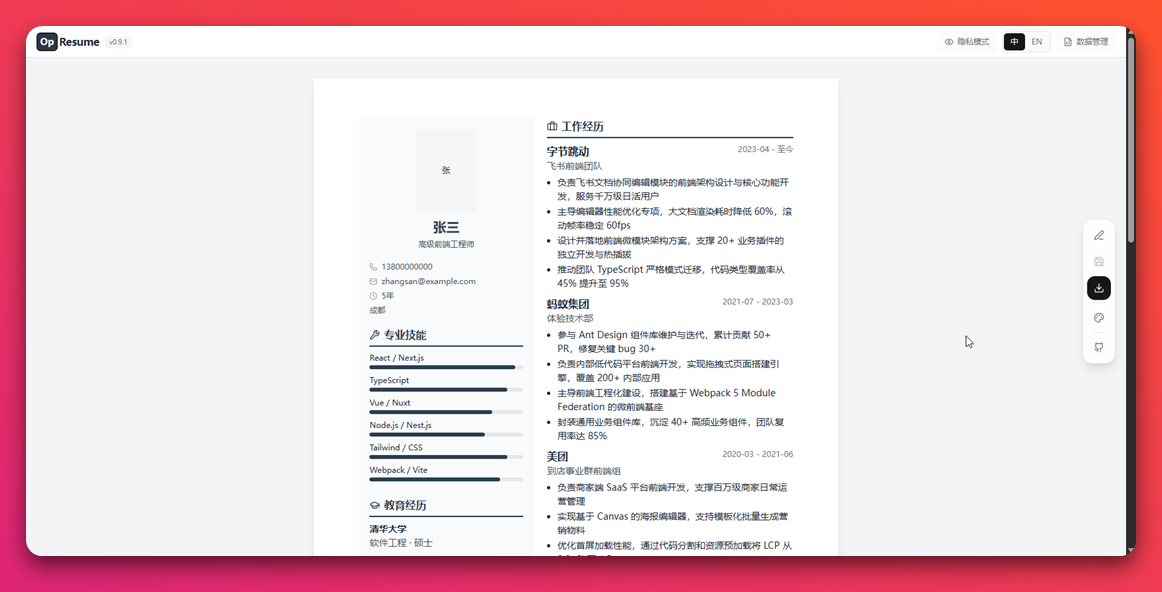Click the save icon in the floating toolbar

1099,261
